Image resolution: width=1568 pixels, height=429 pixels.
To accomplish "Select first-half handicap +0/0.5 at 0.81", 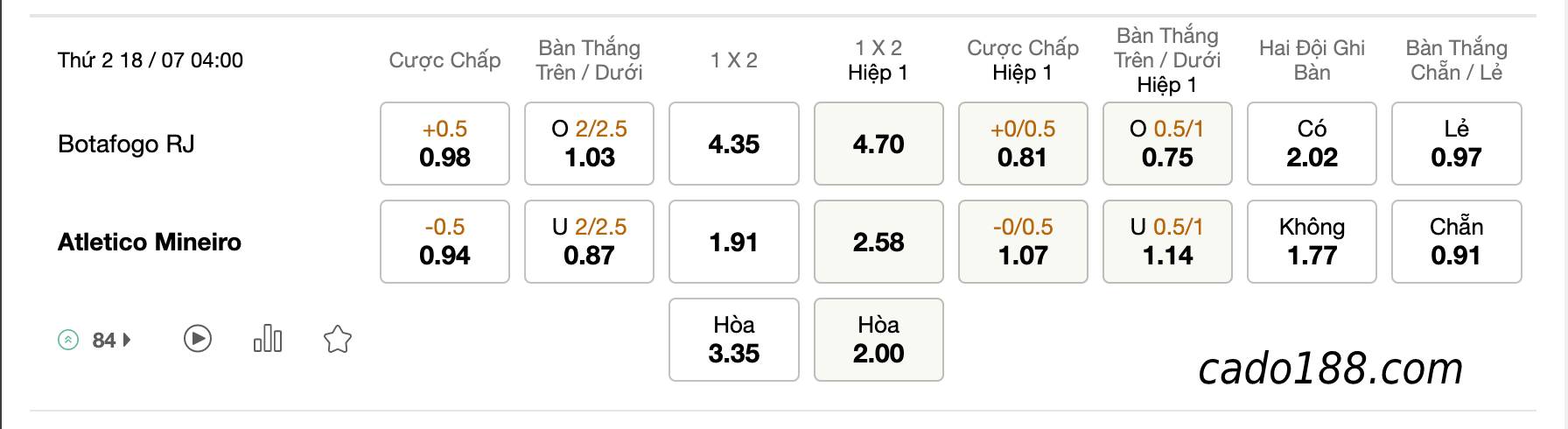I will (x=1023, y=144).
